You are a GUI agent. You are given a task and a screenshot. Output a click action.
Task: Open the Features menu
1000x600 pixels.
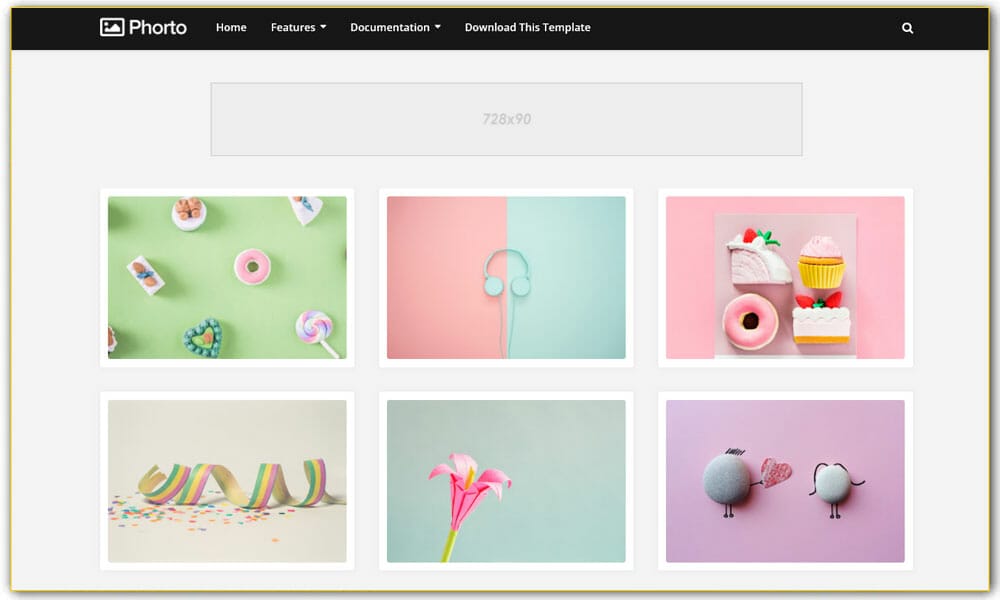coord(293,27)
